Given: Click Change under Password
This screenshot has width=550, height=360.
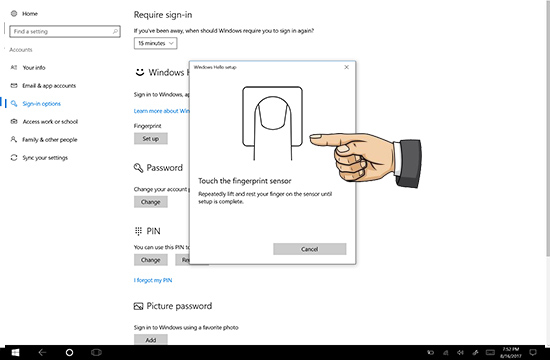Looking at the screenshot, I should pos(150,202).
